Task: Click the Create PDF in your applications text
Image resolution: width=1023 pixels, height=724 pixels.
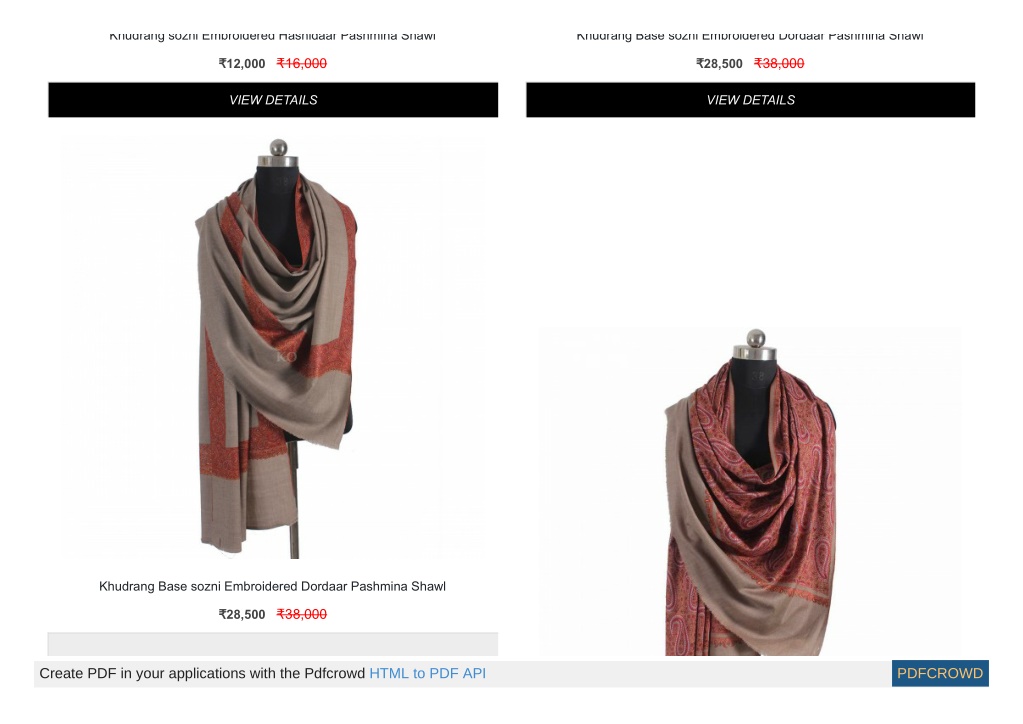Action: tap(202, 673)
